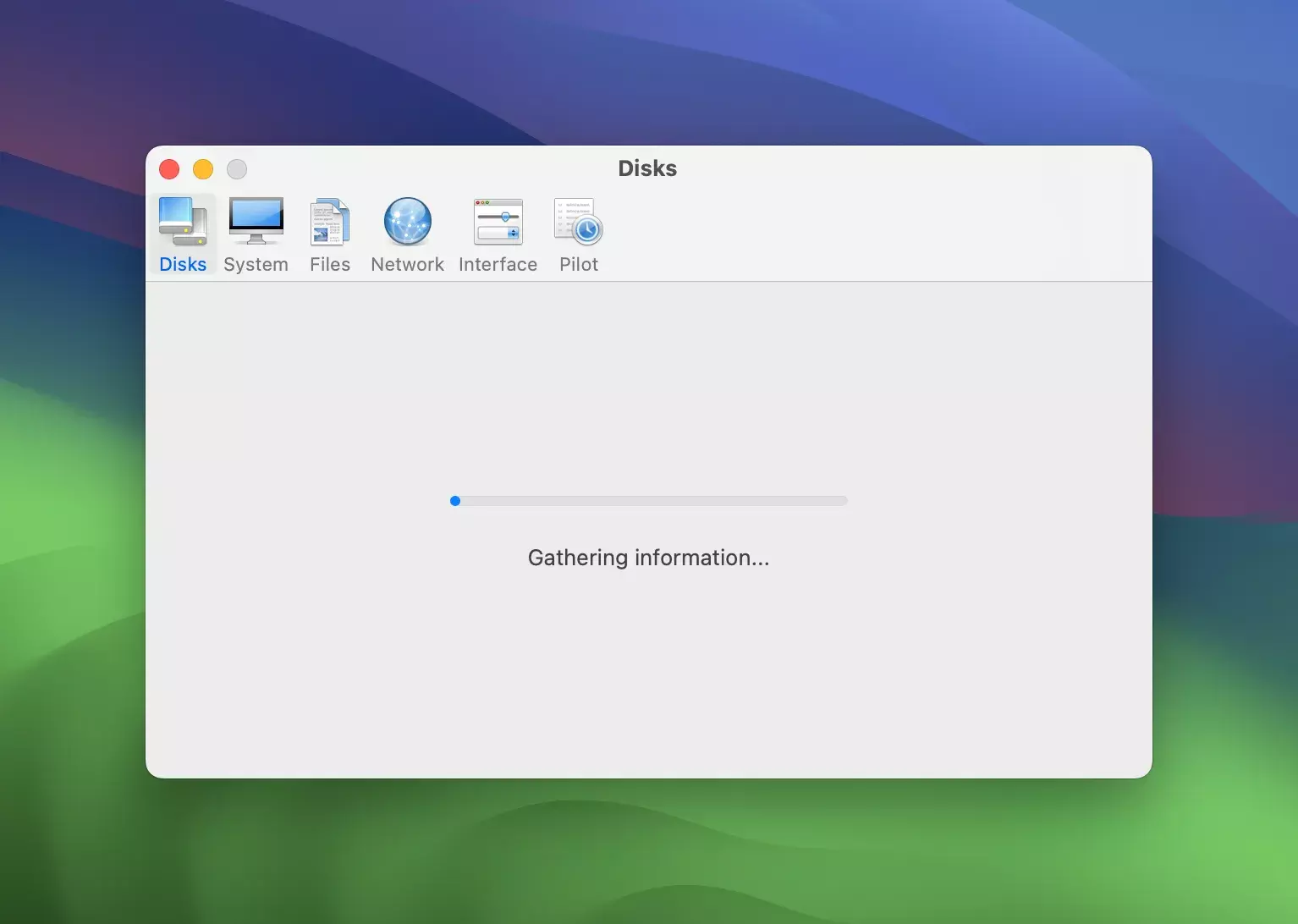Choose the Network tab label

(x=407, y=265)
